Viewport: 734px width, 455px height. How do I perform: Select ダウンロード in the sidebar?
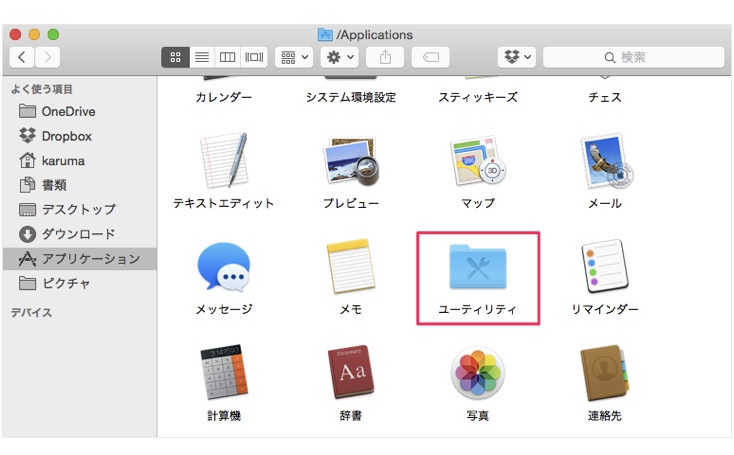click(78, 234)
